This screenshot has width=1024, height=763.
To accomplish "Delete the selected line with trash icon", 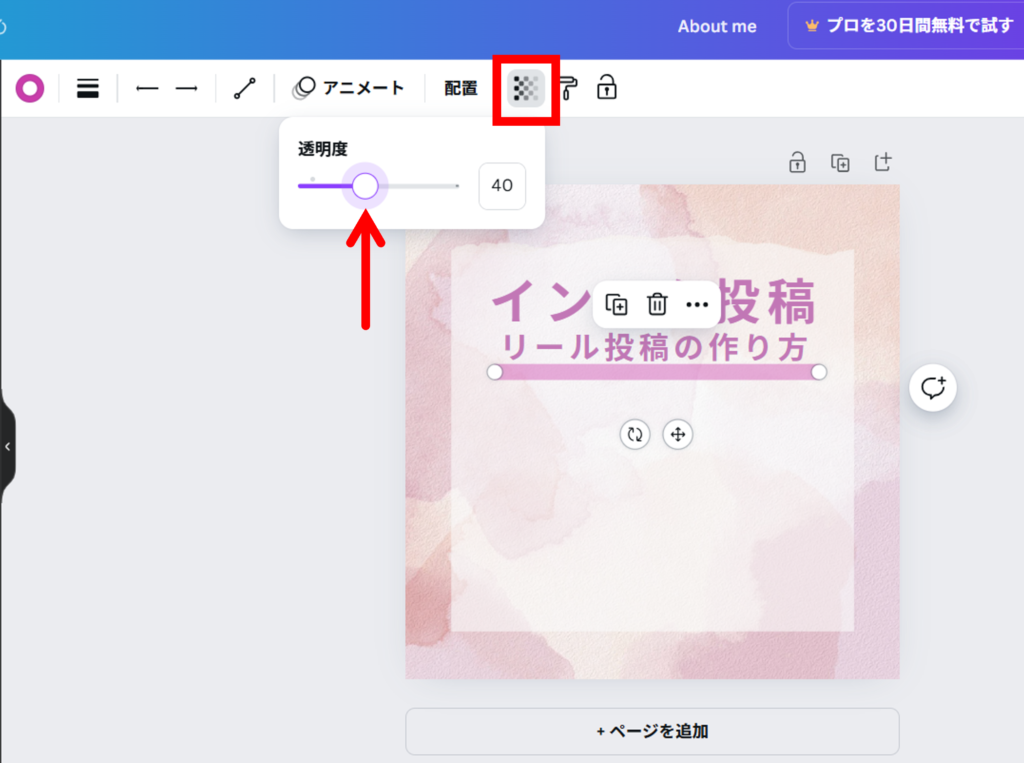I will [x=657, y=305].
